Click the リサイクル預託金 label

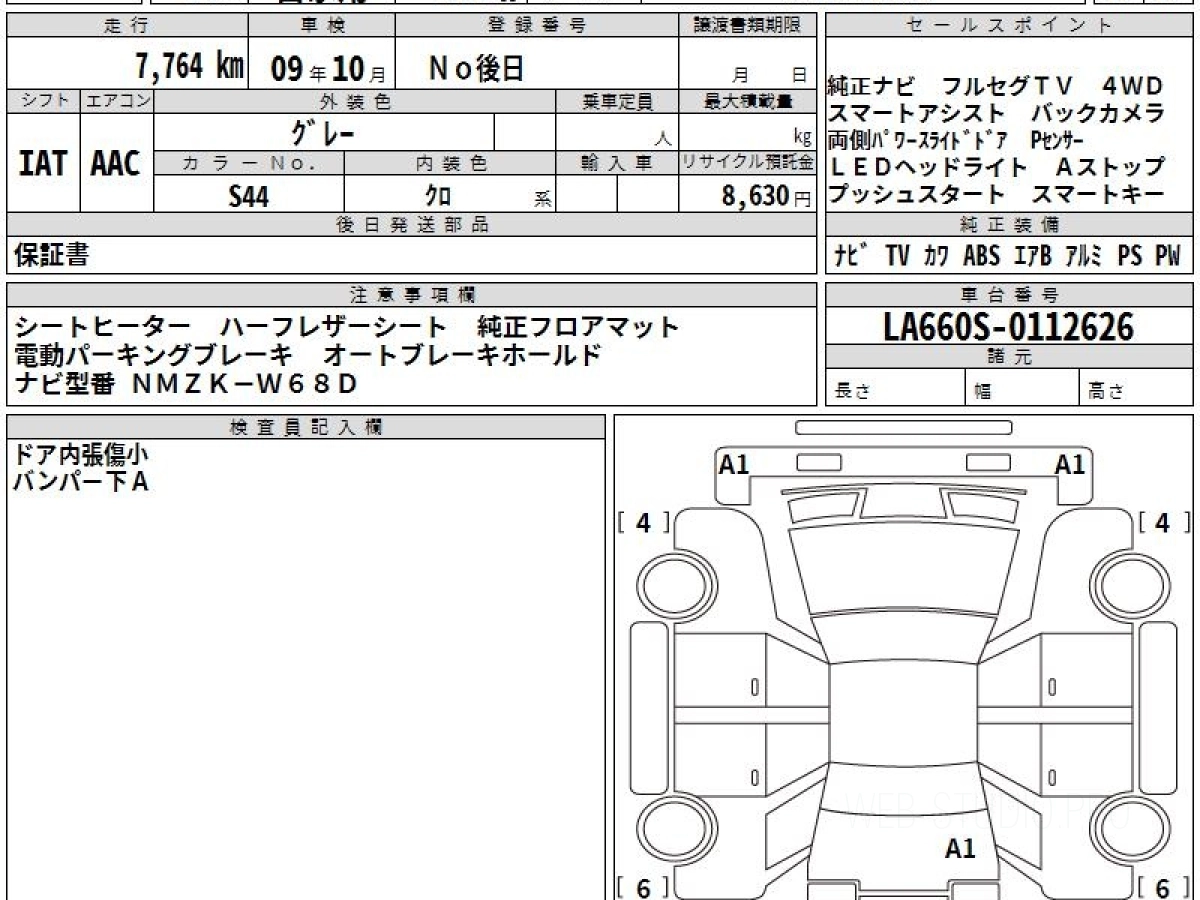click(747, 163)
